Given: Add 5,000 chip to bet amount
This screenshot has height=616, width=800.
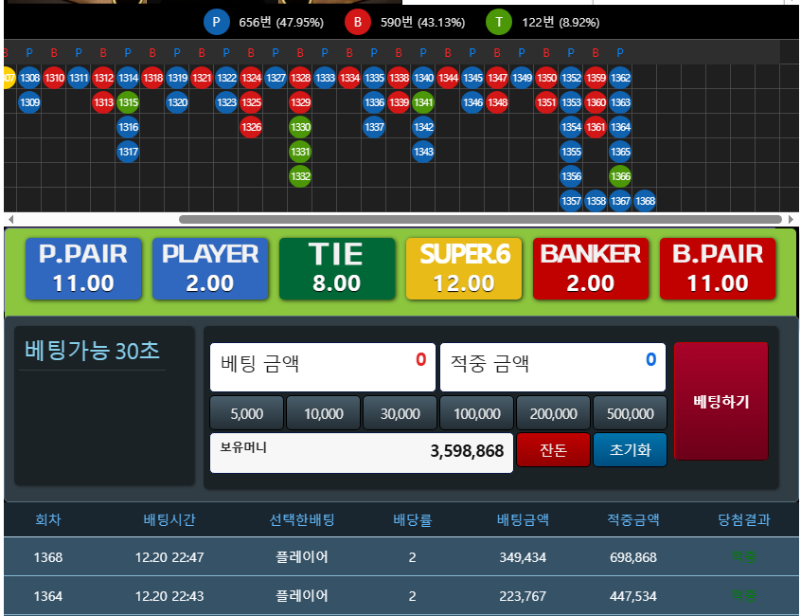Looking at the screenshot, I should click(246, 414).
